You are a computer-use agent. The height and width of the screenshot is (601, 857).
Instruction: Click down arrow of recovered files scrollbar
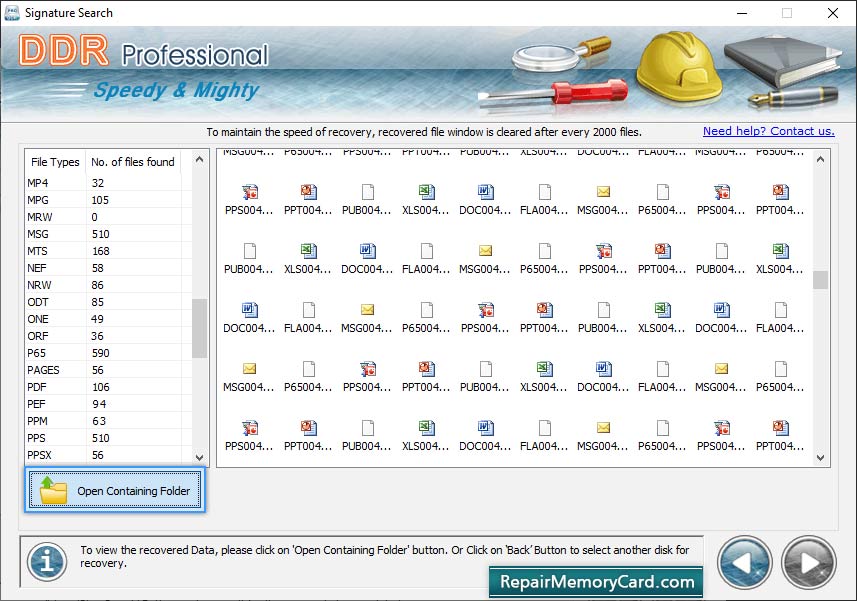pyautogui.click(x=820, y=458)
